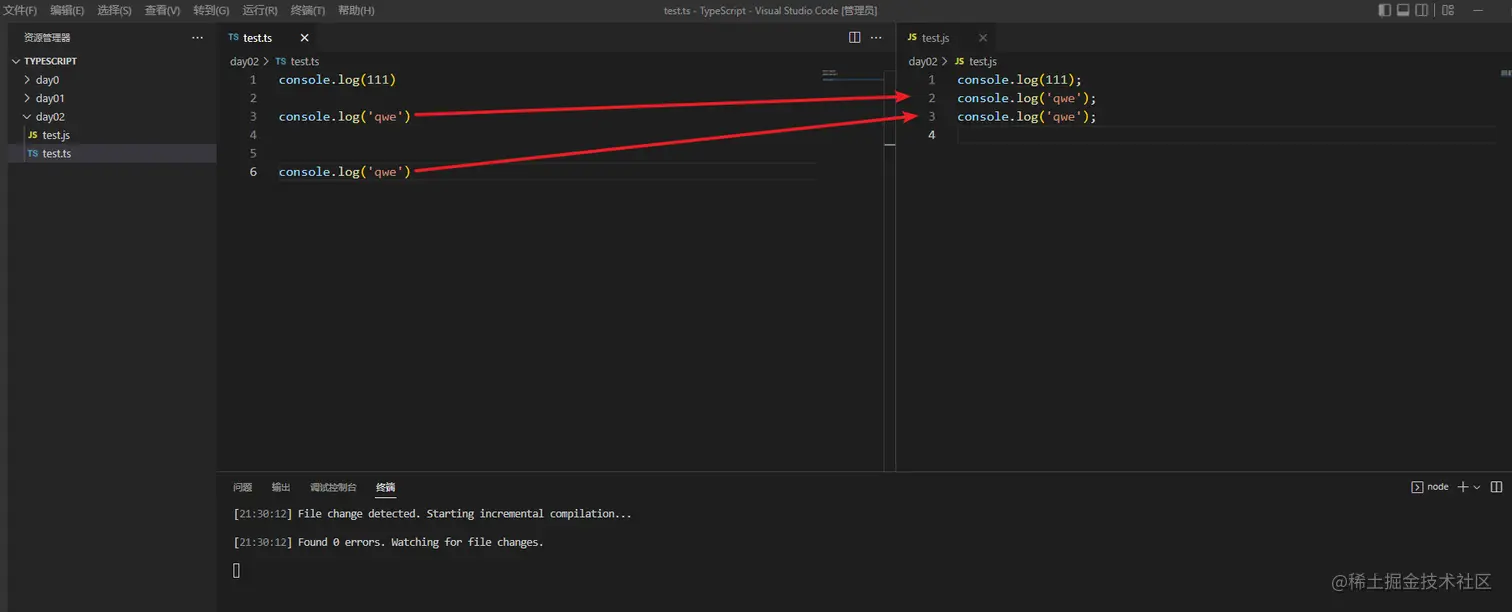Close the test.js editor tab
Screen dimensions: 1512x612
coord(982,38)
